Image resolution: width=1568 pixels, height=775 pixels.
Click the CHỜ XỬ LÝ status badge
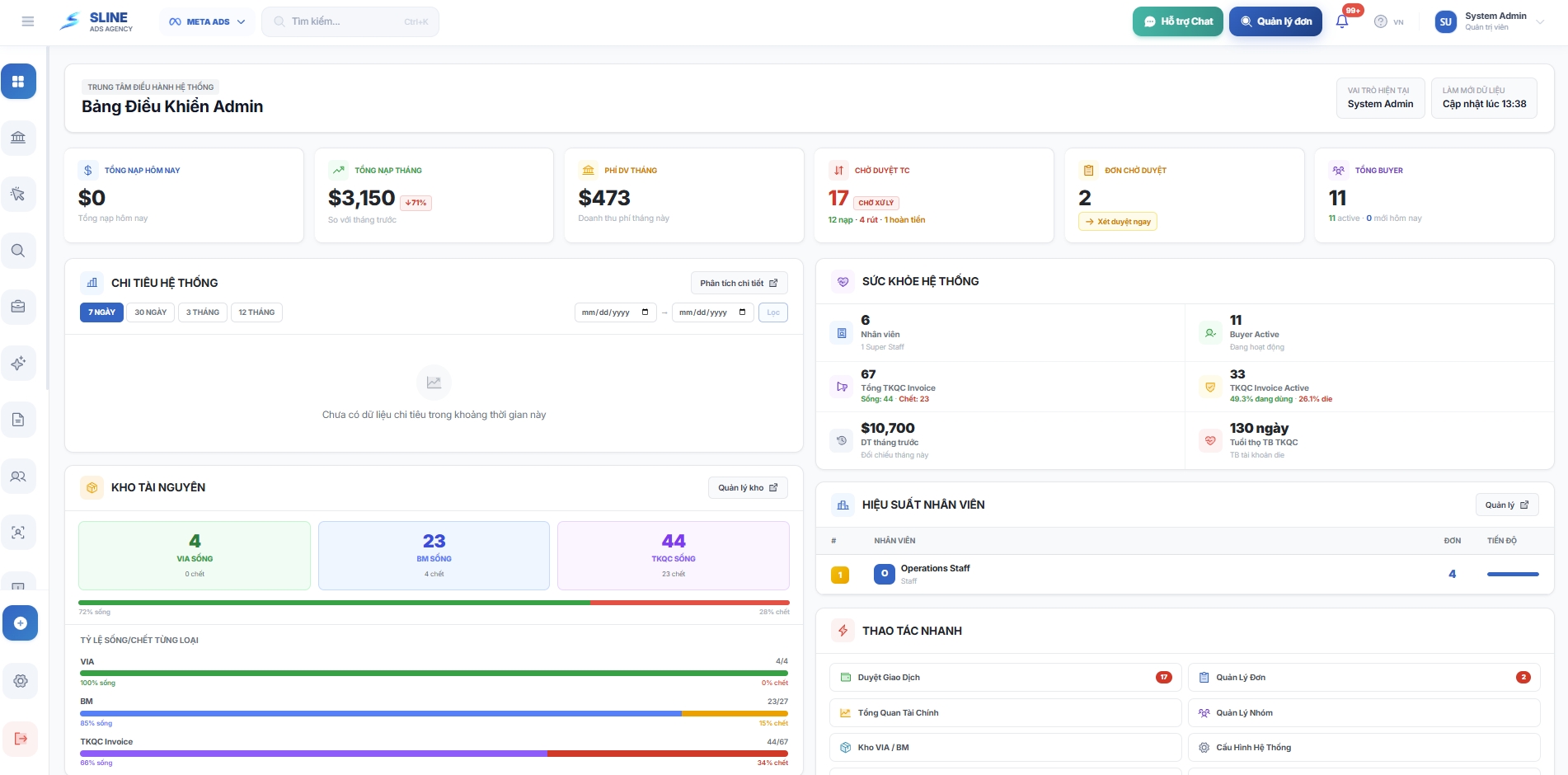[876, 203]
